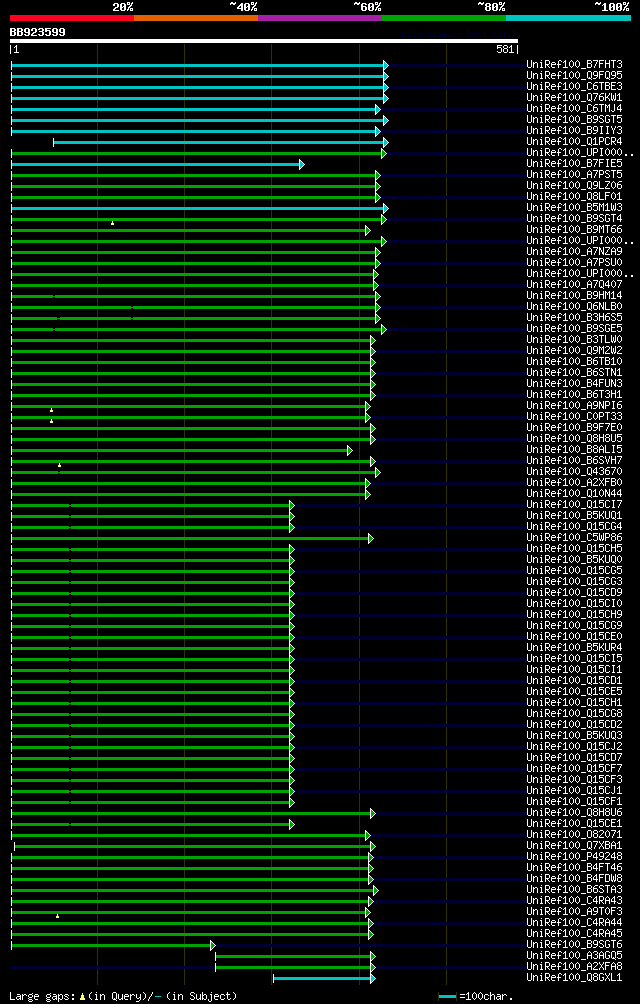This screenshot has height=1004, width=640.
Task: Click hit label UniRef100_Q7XBA1
Action: (574, 846)
